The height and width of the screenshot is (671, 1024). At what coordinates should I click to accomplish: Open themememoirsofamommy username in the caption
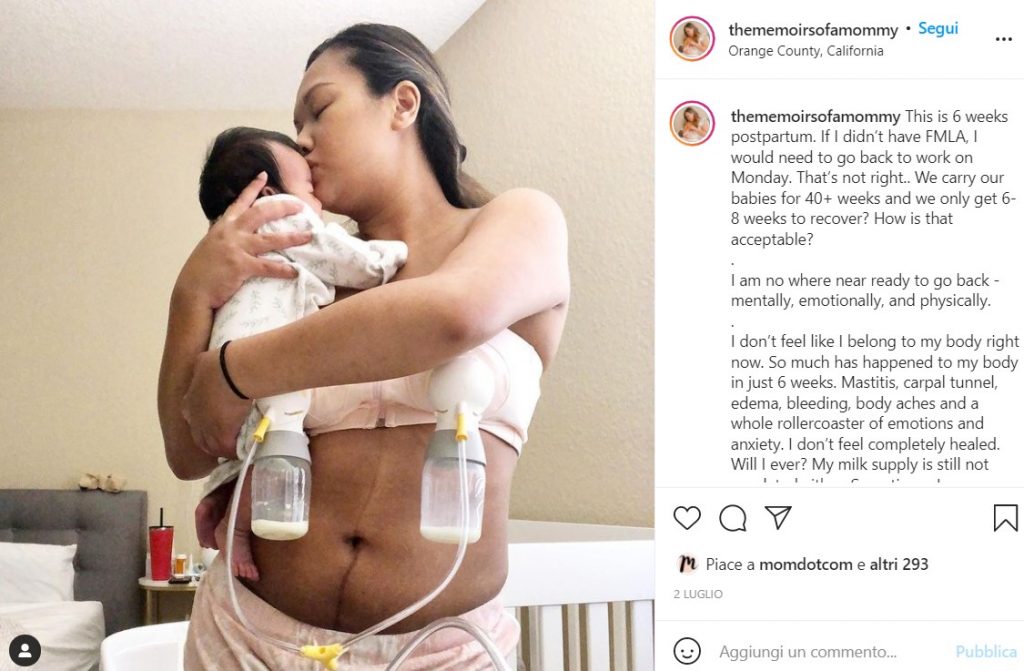[x=815, y=116]
